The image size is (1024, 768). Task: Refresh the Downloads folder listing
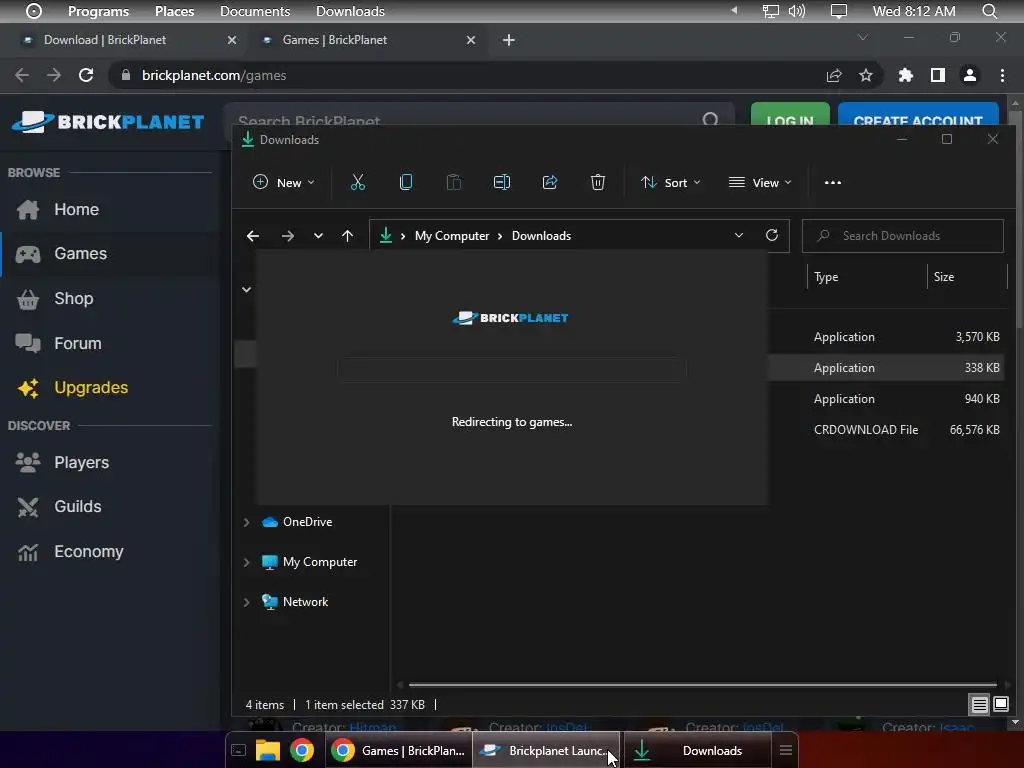tap(771, 235)
